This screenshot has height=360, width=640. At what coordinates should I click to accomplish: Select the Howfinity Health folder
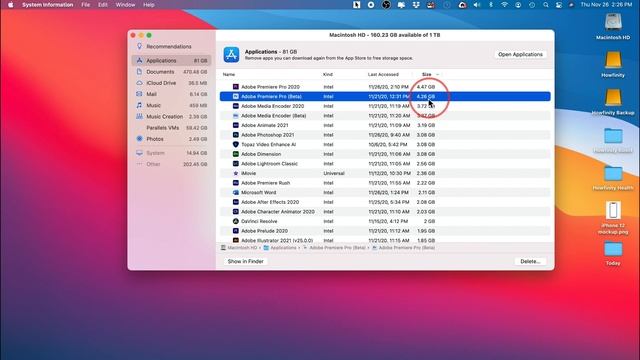coord(613,174)
